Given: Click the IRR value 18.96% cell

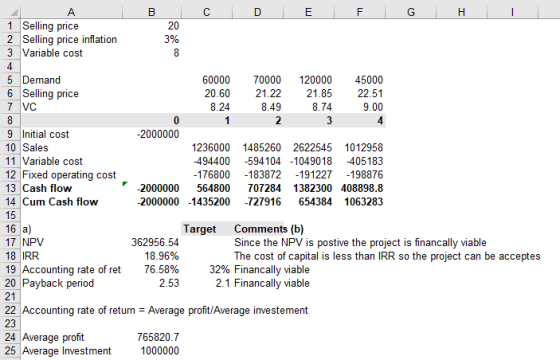Looking at the screenshot, I should (x=152, y=256).
